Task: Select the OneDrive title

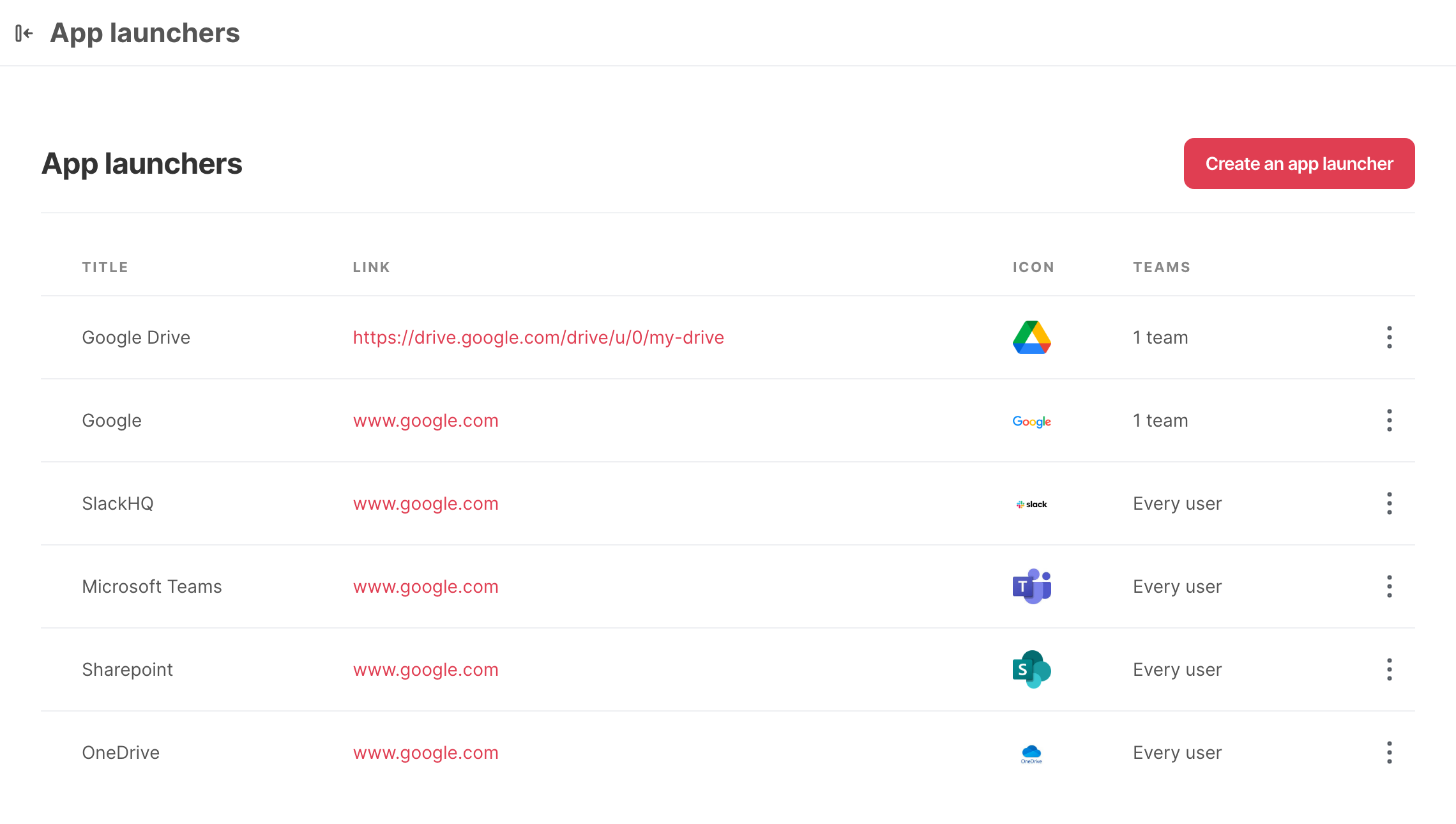Action: 121,752
